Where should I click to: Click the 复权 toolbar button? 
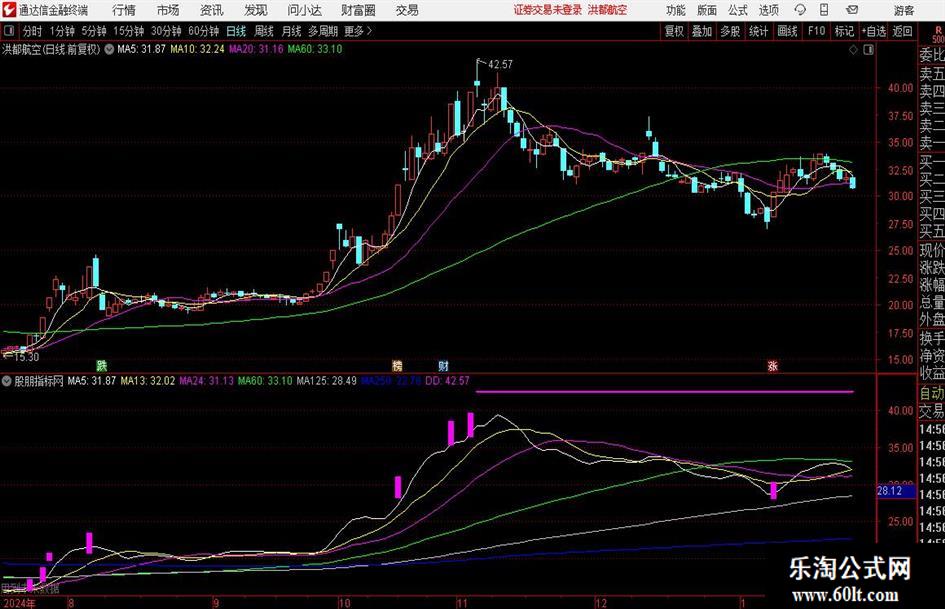click(674, 31)
